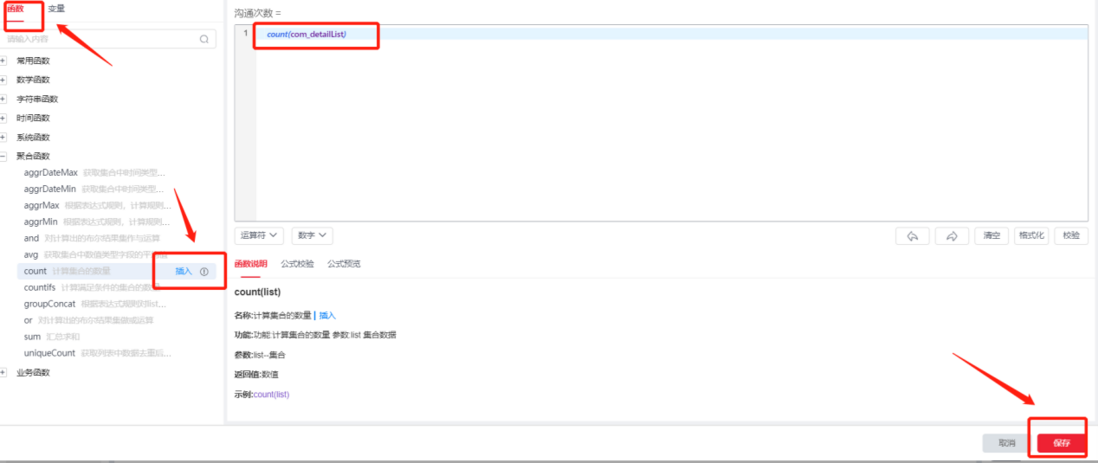This screenshot has width=1098, height=463.
Task: Click 插入 link on the count row
Action: pos(183,271)
